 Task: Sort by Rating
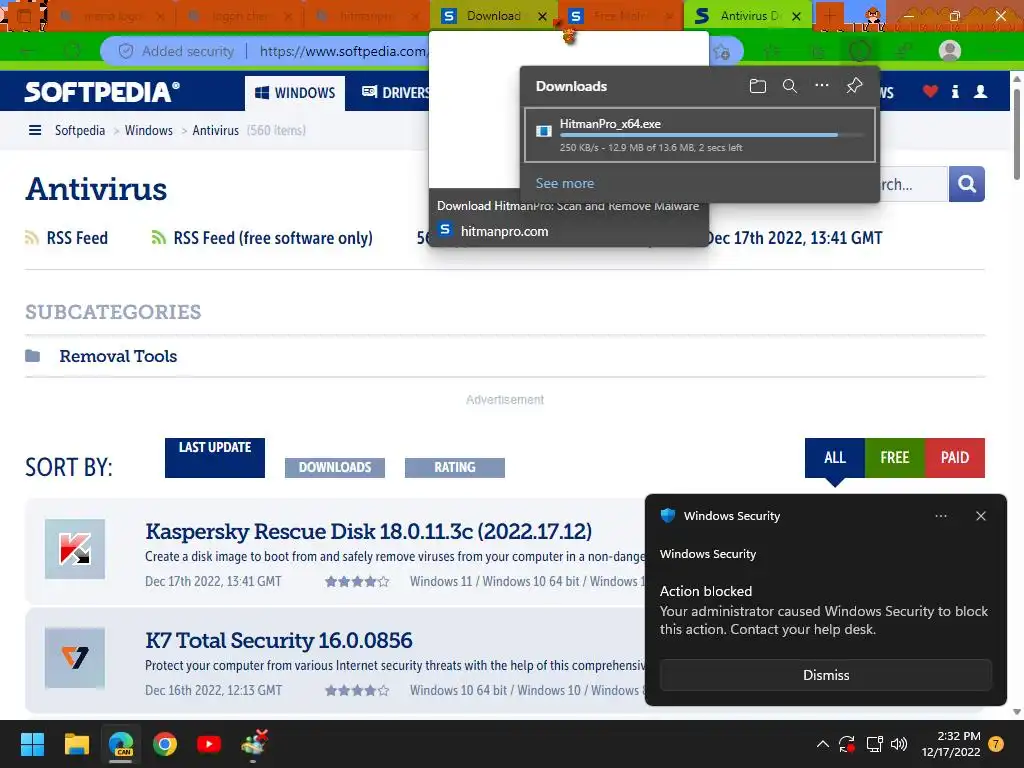pyautogui.click(x=455, y=468)
